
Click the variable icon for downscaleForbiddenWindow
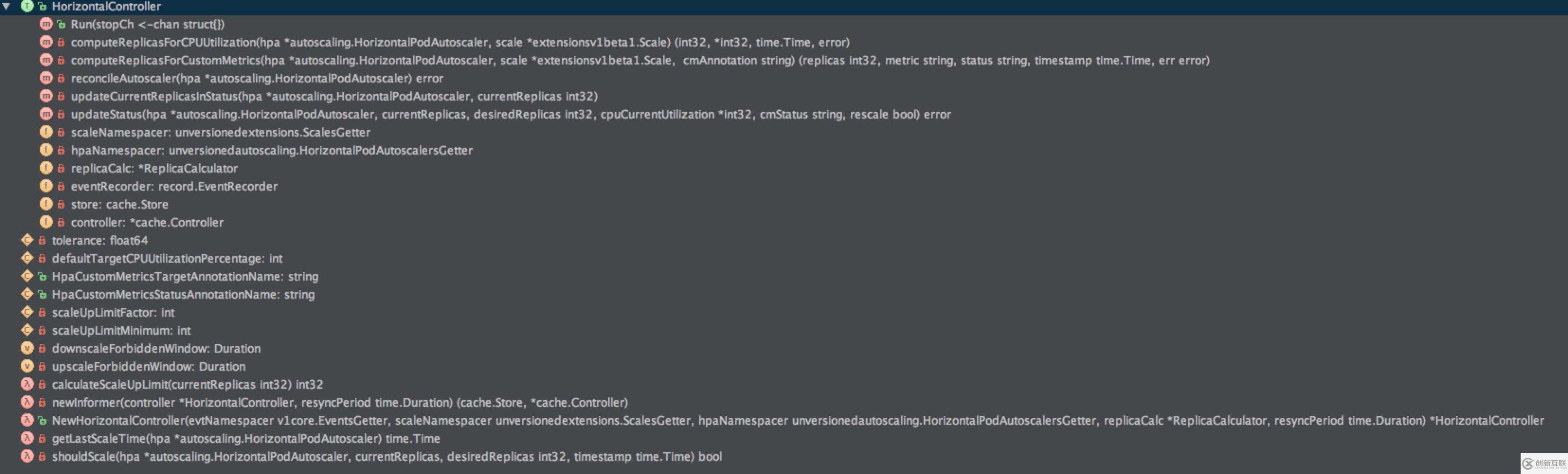click(27, 348)
